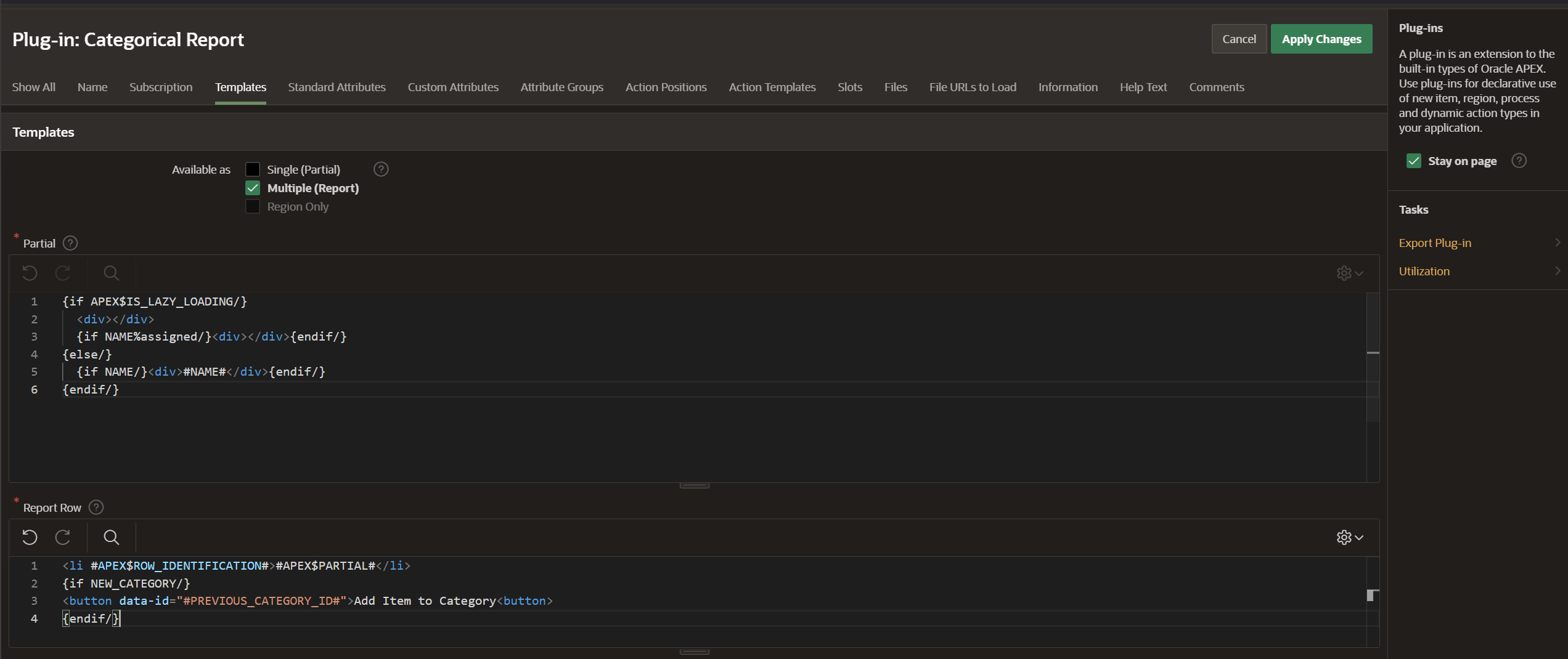1568x659 pixels.
Task: Click the '{if NEW_CATEGORY/}' line in Report Row
Action: tap(126, 584)
